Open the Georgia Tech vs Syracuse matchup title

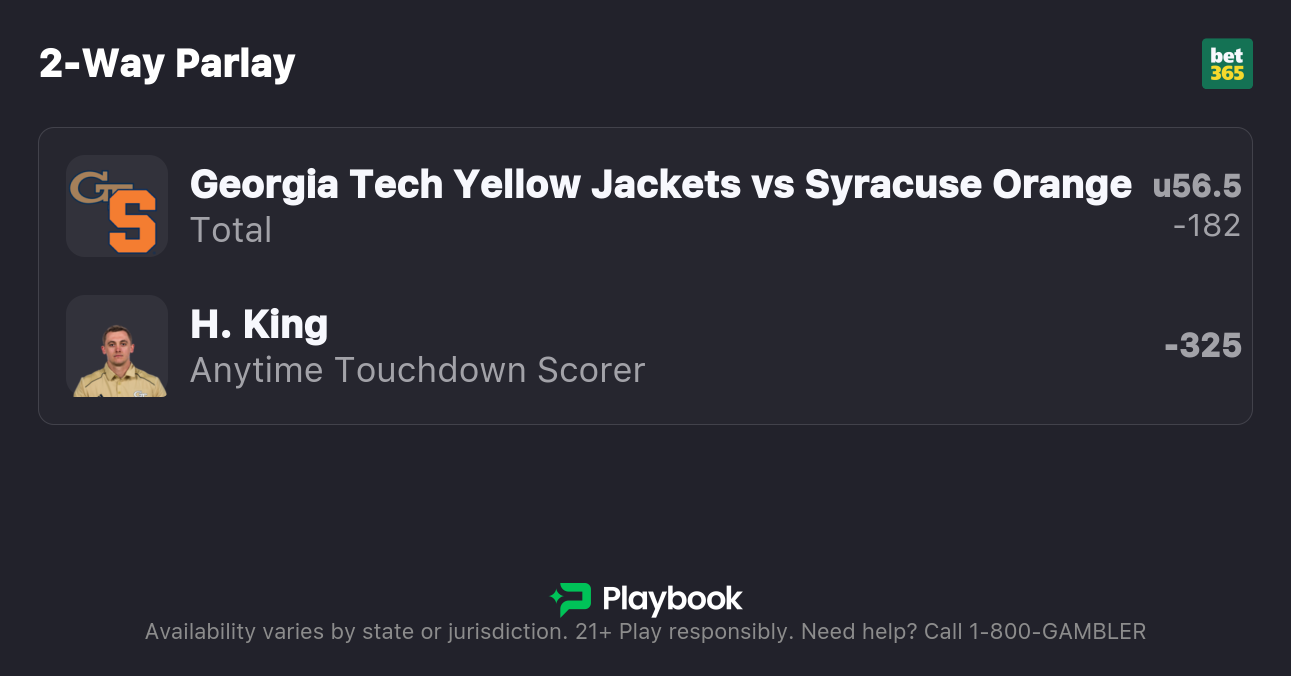click(x=660, y=185)
